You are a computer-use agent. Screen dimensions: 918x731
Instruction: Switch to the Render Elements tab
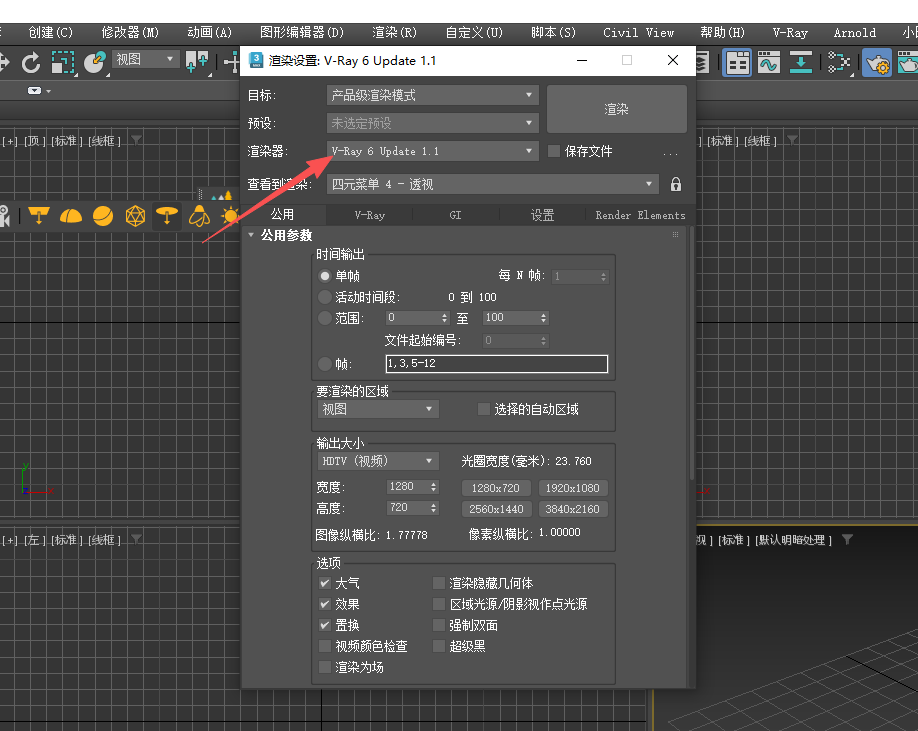640,215
